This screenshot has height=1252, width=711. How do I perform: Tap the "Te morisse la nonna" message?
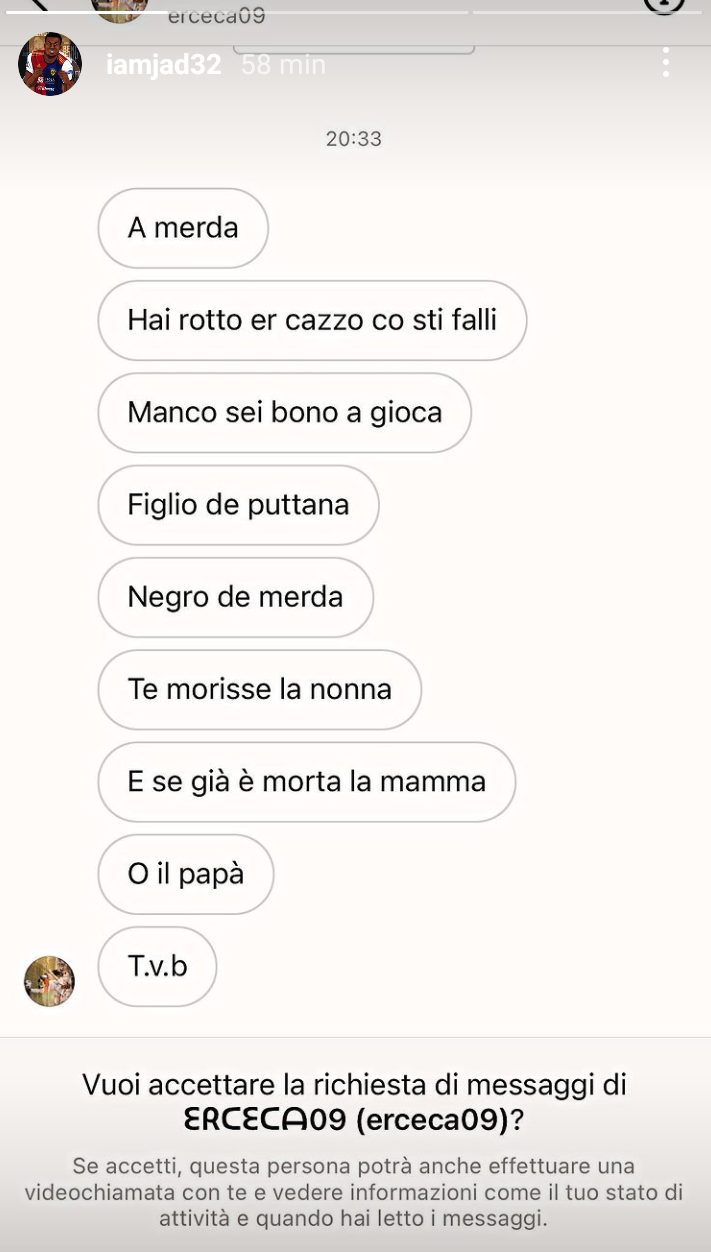(259, 689)
